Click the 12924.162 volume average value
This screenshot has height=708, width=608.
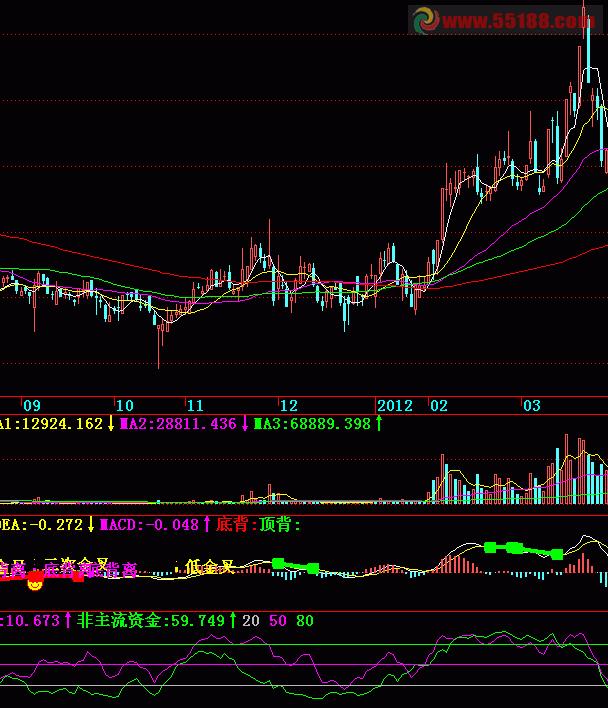62,424
